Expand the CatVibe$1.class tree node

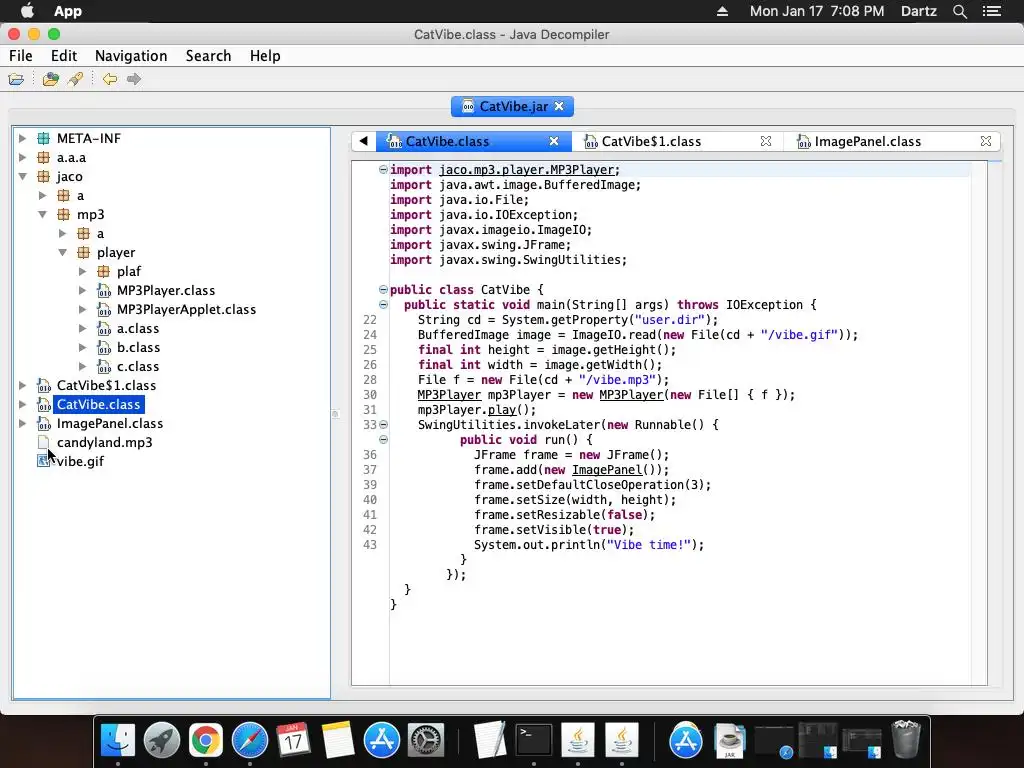[22, 385]
